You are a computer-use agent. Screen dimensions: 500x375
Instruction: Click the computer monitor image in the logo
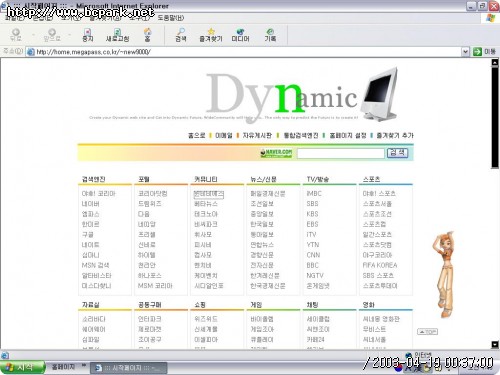(x=380, y=94)
